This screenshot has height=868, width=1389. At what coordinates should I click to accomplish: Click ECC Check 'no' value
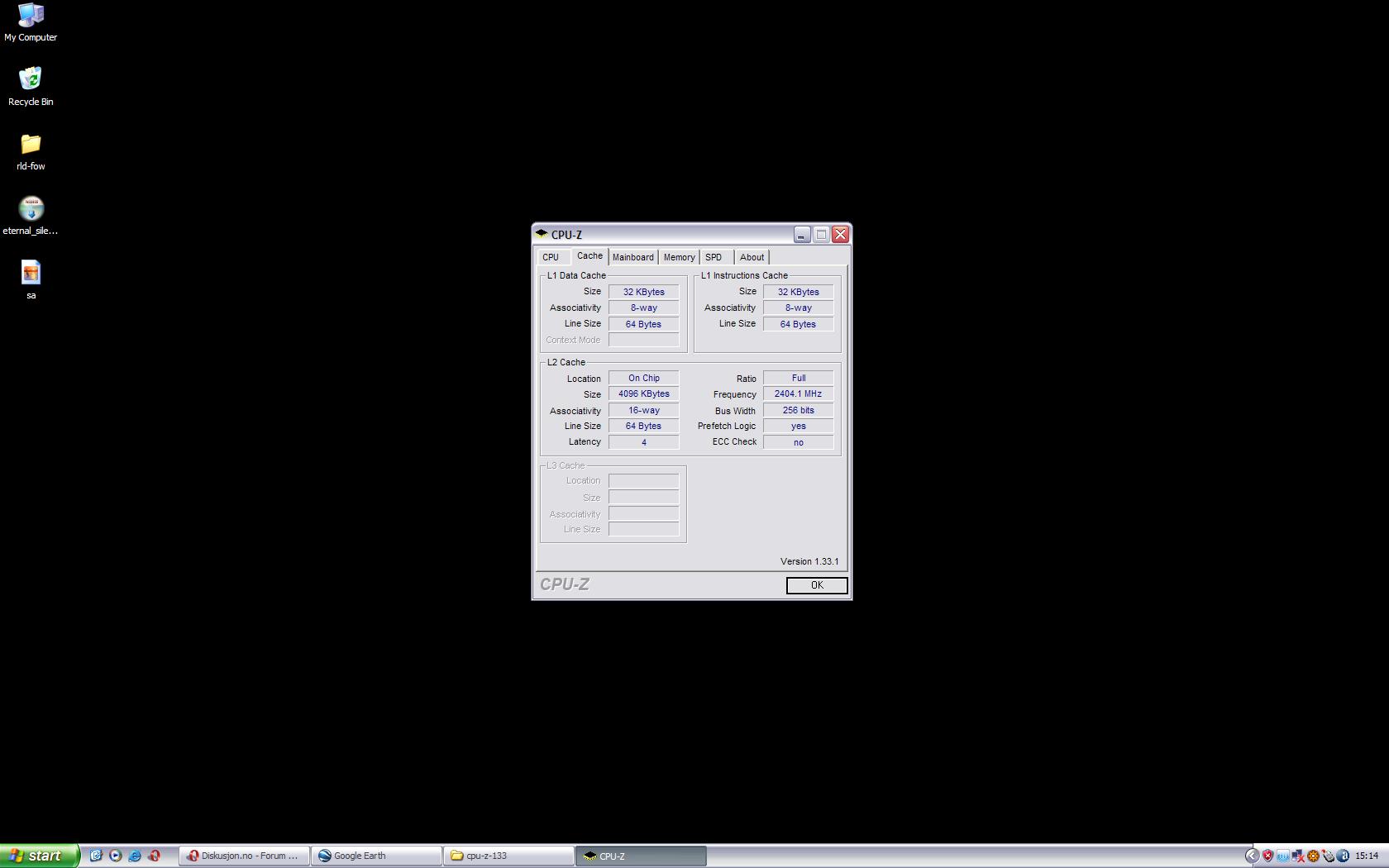798,442
